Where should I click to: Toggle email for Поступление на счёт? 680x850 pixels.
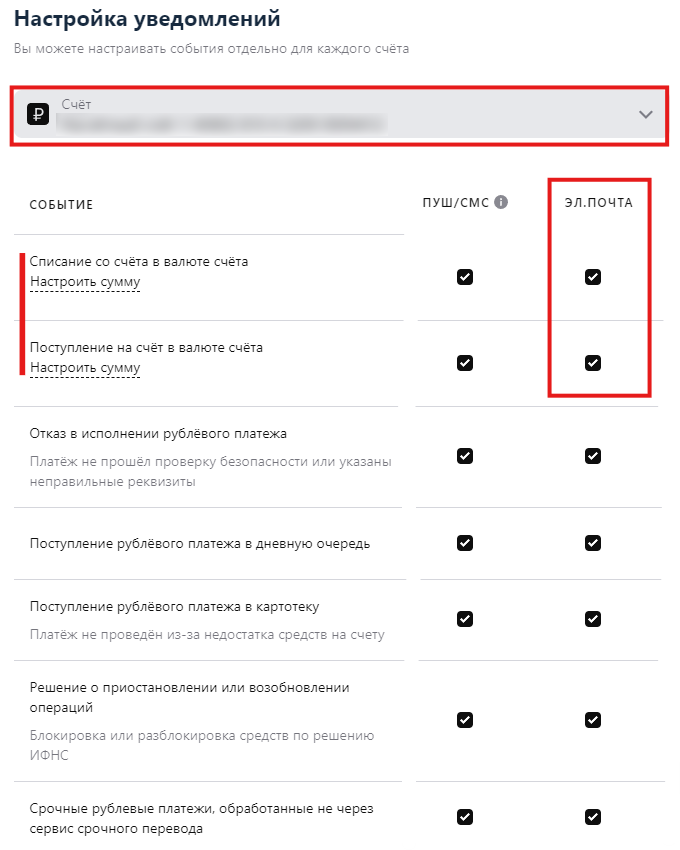593,363
